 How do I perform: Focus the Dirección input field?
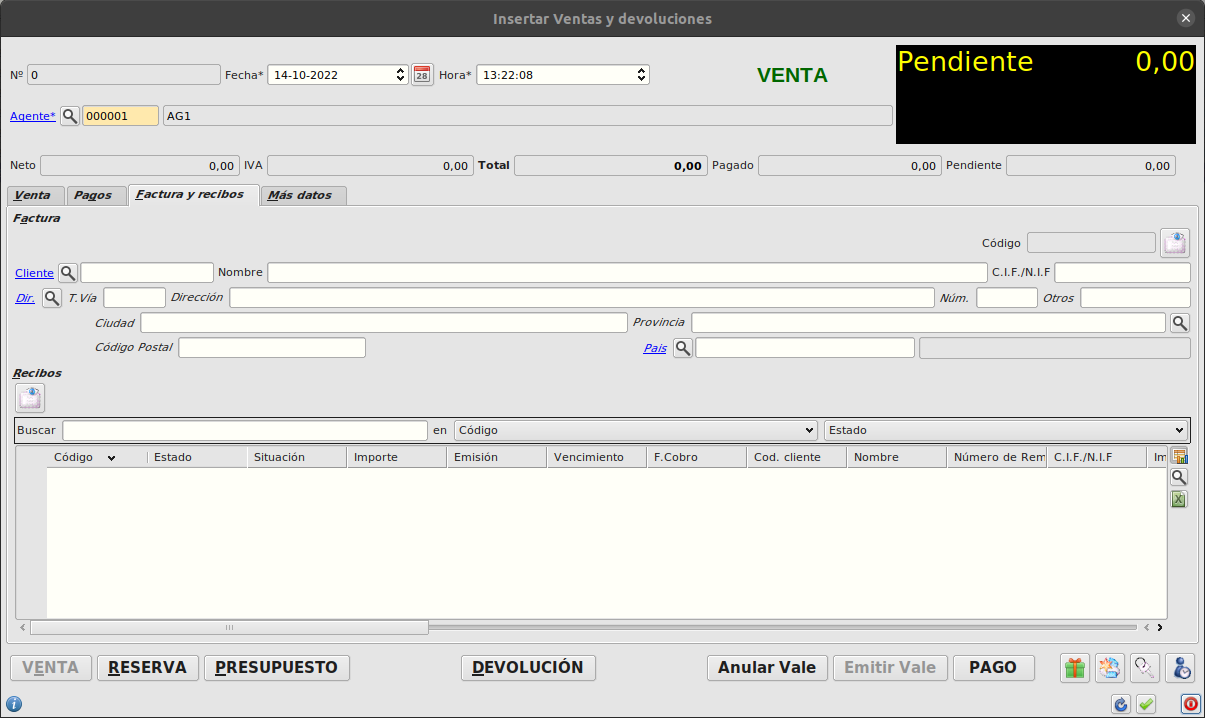point(582,298)
